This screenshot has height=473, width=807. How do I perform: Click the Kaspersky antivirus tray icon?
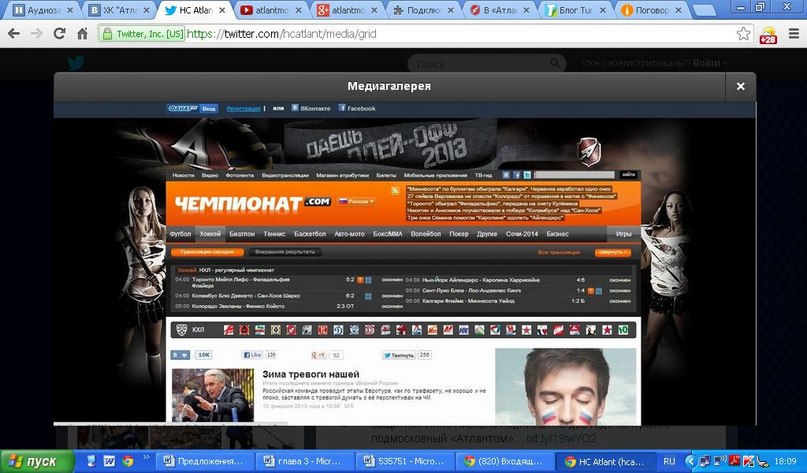(748, 461)
